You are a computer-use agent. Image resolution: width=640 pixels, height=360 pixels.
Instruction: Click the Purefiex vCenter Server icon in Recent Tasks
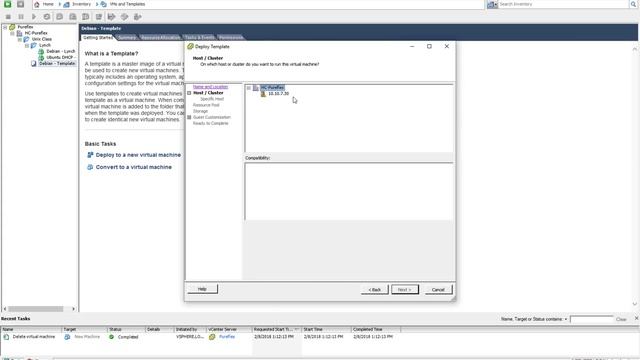(x=212, y=337)
